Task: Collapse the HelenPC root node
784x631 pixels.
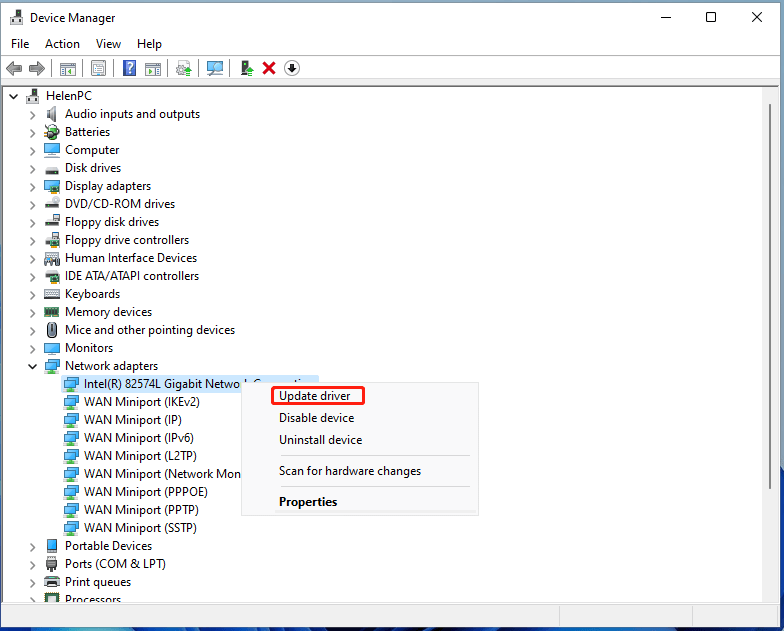Action: coord(14,96)
